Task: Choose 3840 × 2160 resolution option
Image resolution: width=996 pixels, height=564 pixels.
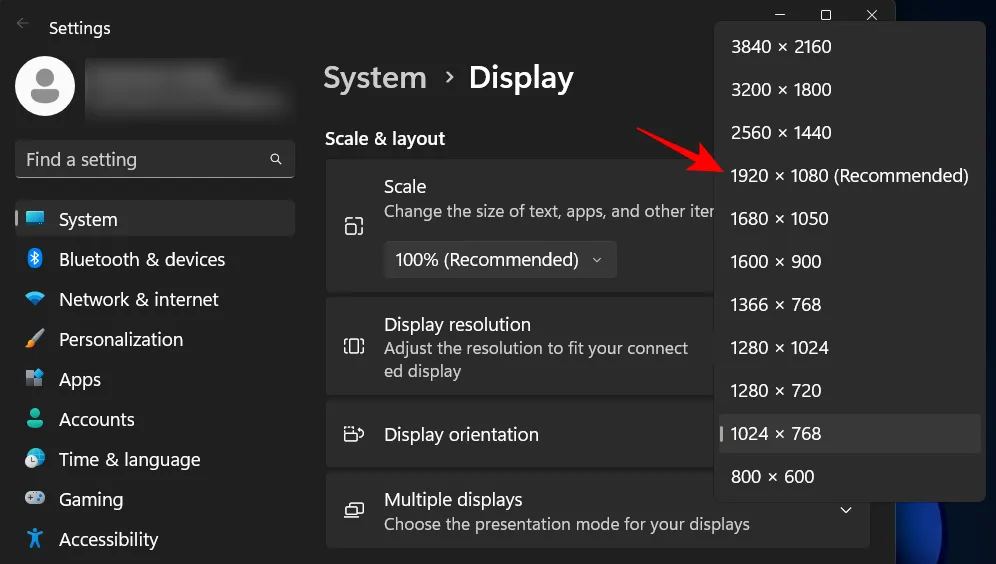Action: (x=781, y=47)
